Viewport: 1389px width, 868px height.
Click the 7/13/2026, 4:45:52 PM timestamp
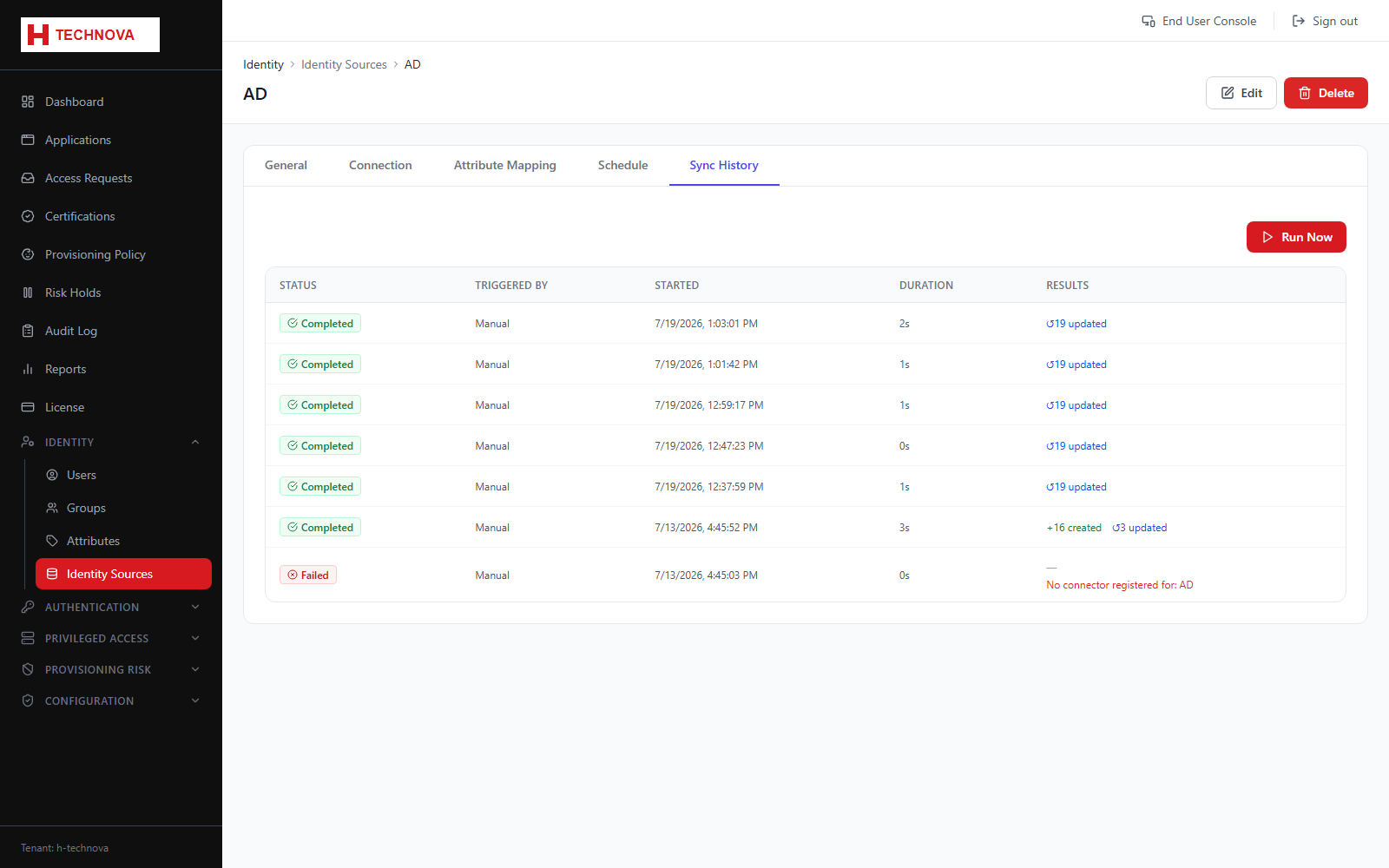(706, 528)
